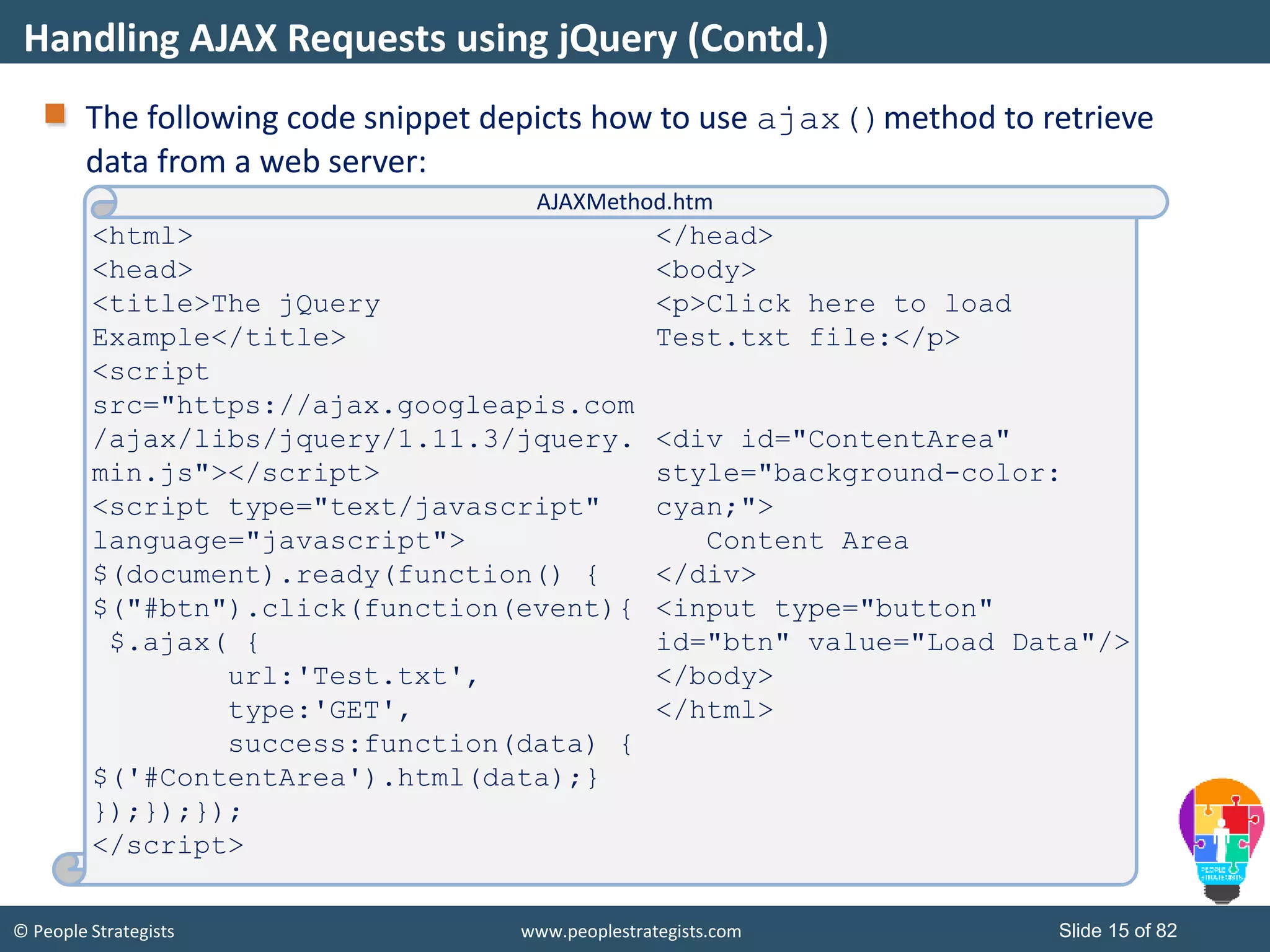The height and width of the screenshot is (952, 1270).
Task: Click the '<title>The jQuery' code line
Action: point(236,304)
